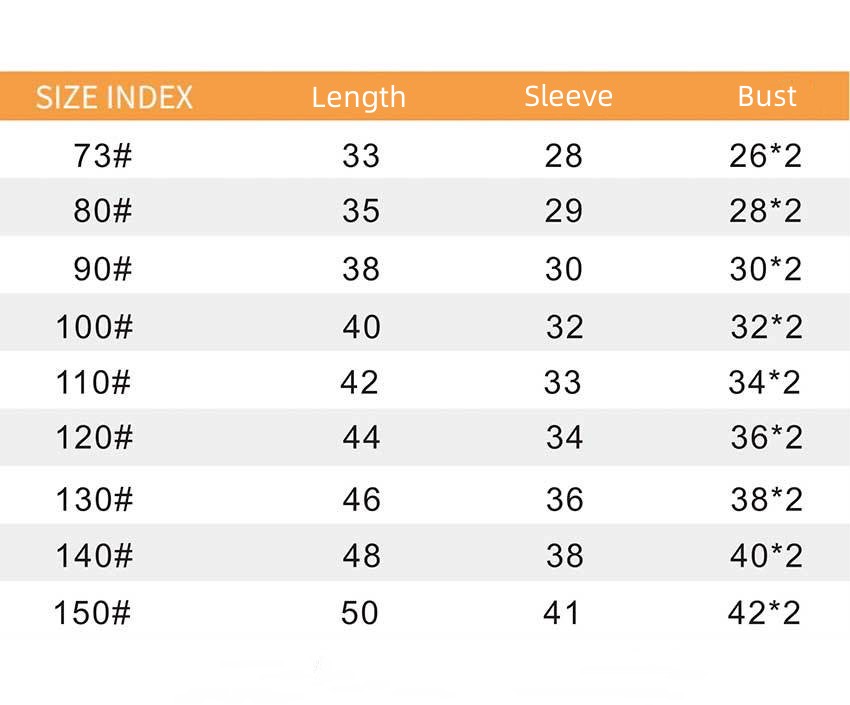Click the 73# size label
Image resolution: width=850 pixels, height=705 pixels.
pos(102,156)
